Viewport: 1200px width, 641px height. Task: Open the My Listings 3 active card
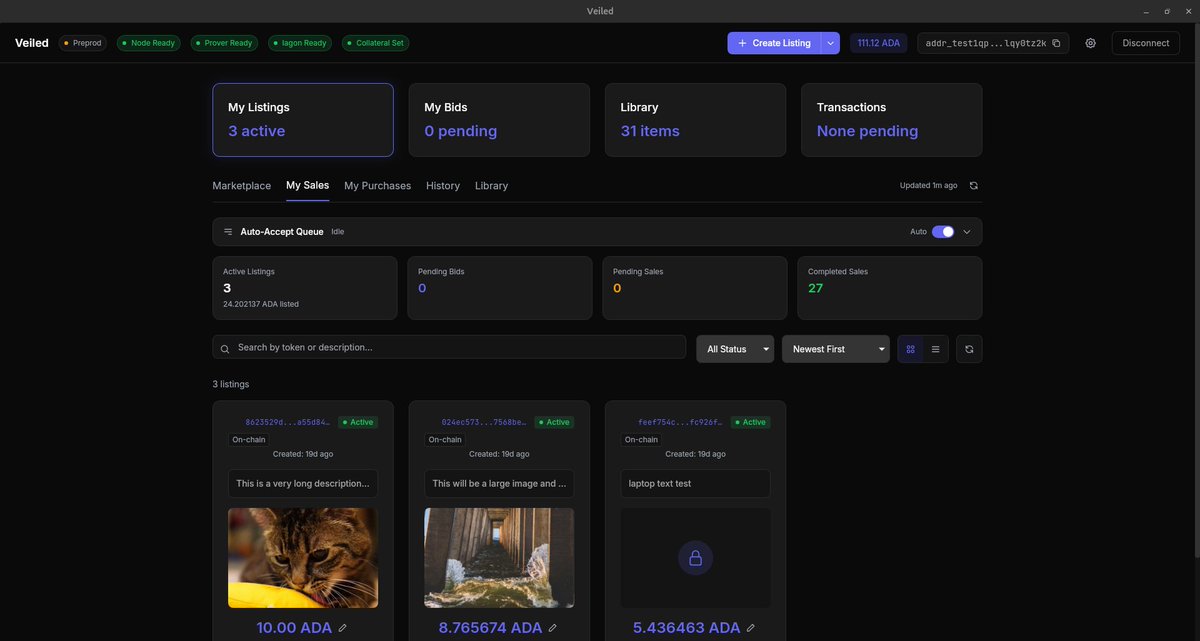point(303,120)
